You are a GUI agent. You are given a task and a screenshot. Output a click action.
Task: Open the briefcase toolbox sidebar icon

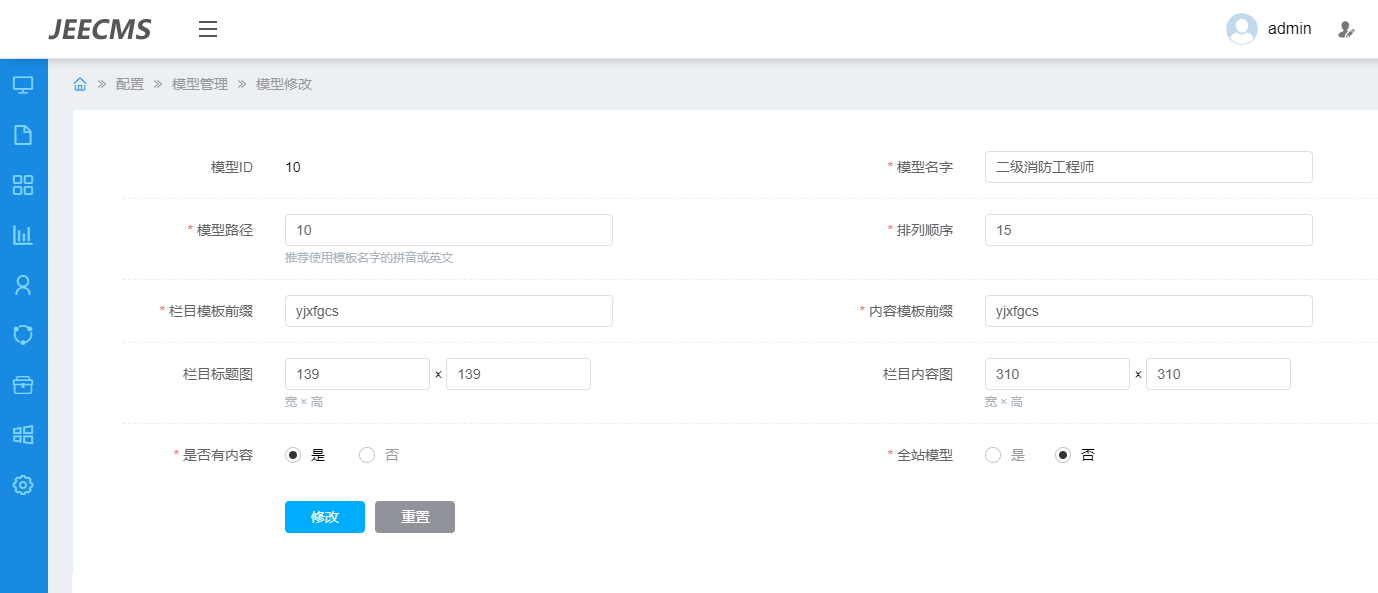23,385
